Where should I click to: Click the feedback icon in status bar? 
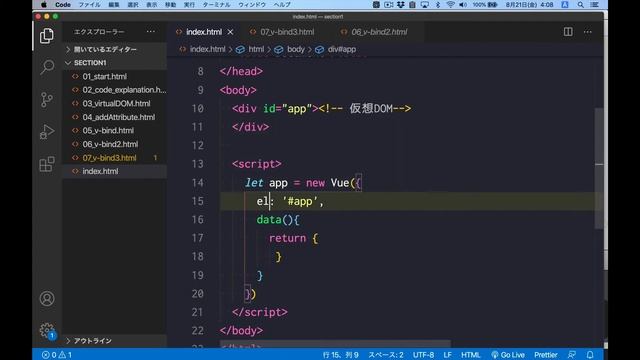(x=571, y=355)
